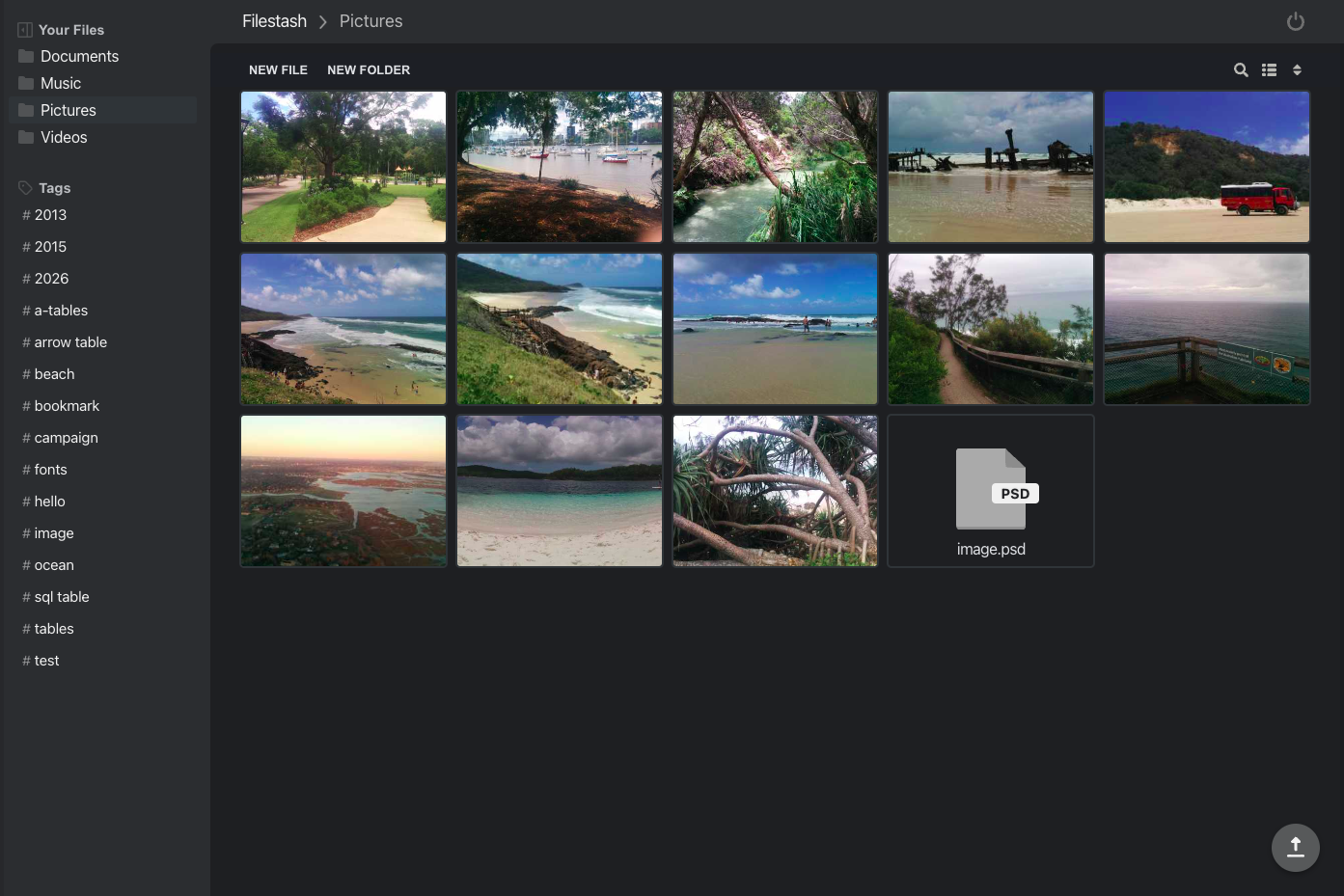The image size is (1344, 896).
Task: Open the twisted pandanus tree thumbnail
Action: coord(776,491)
